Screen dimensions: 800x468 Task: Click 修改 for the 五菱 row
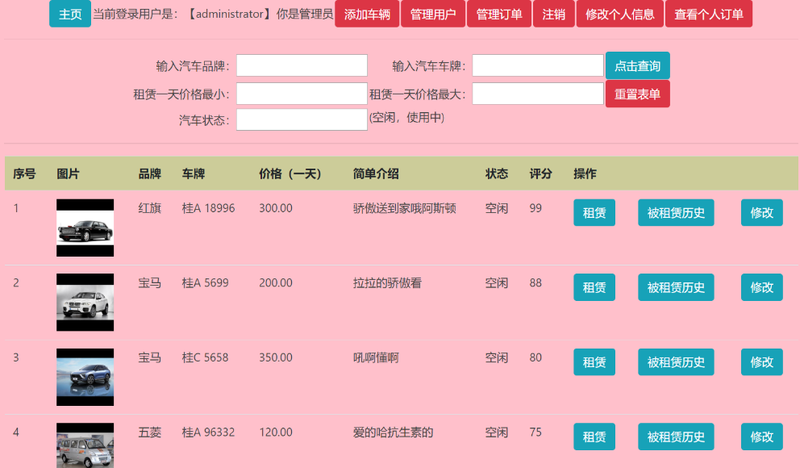(x=762, y=437)
